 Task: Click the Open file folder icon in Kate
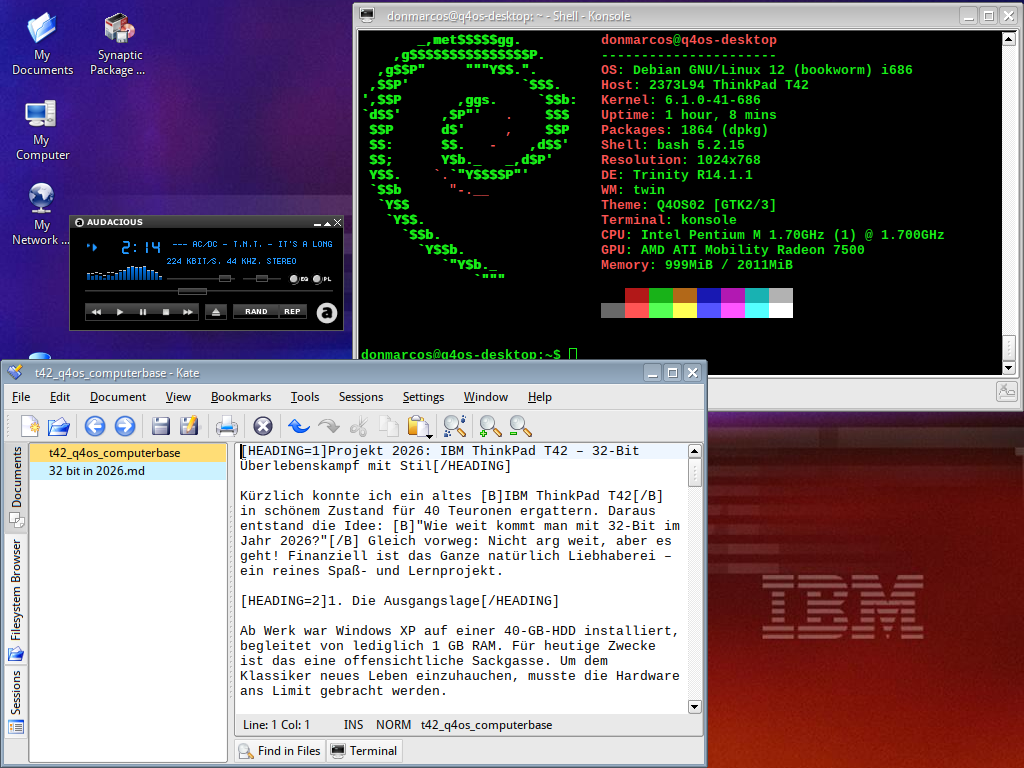click(x=59, y=426)
